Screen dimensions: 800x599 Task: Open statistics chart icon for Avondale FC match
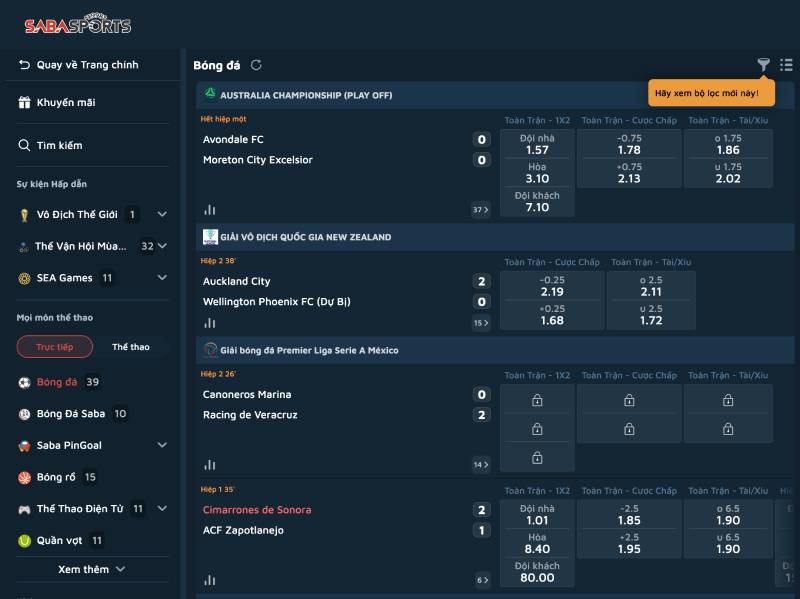(210, 210)
